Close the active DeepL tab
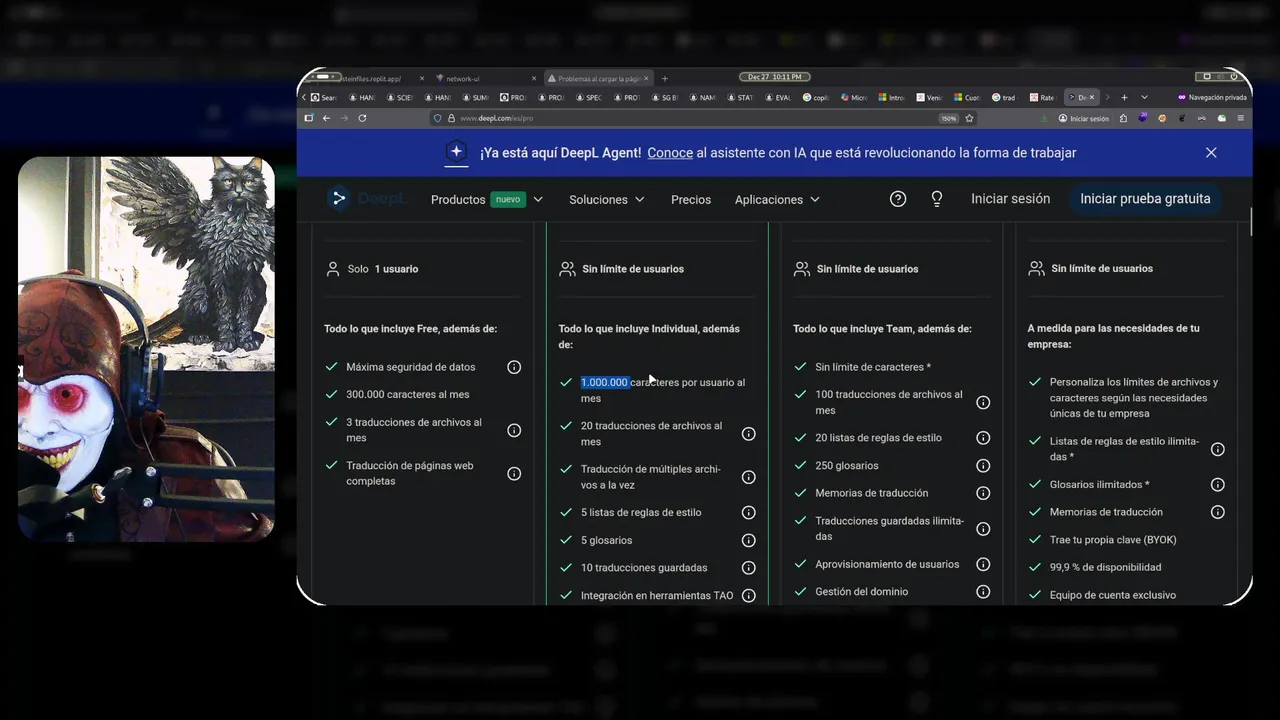 (x=1092, y=97)
